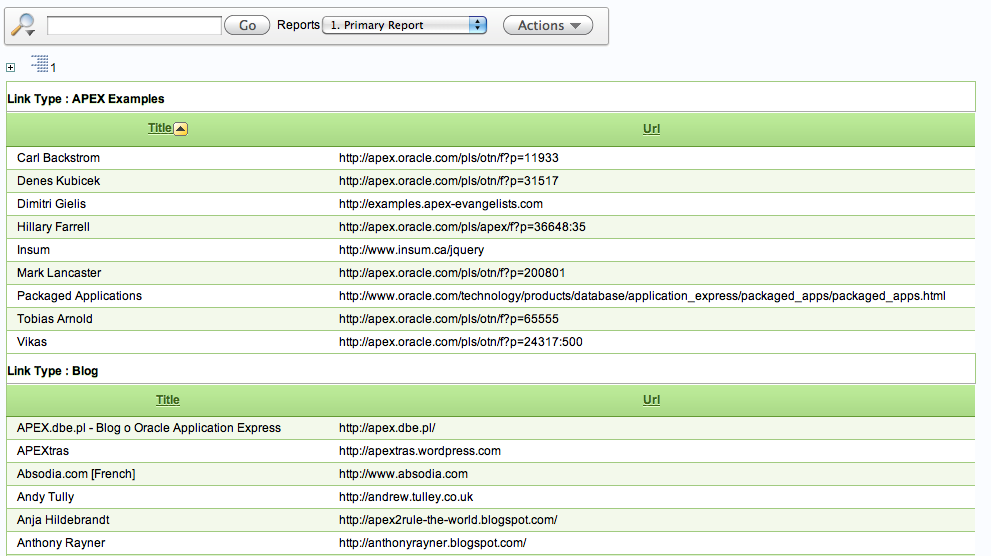Click the packaged_apps.html URL cell
991x556 pixels.
click(642, 296)
